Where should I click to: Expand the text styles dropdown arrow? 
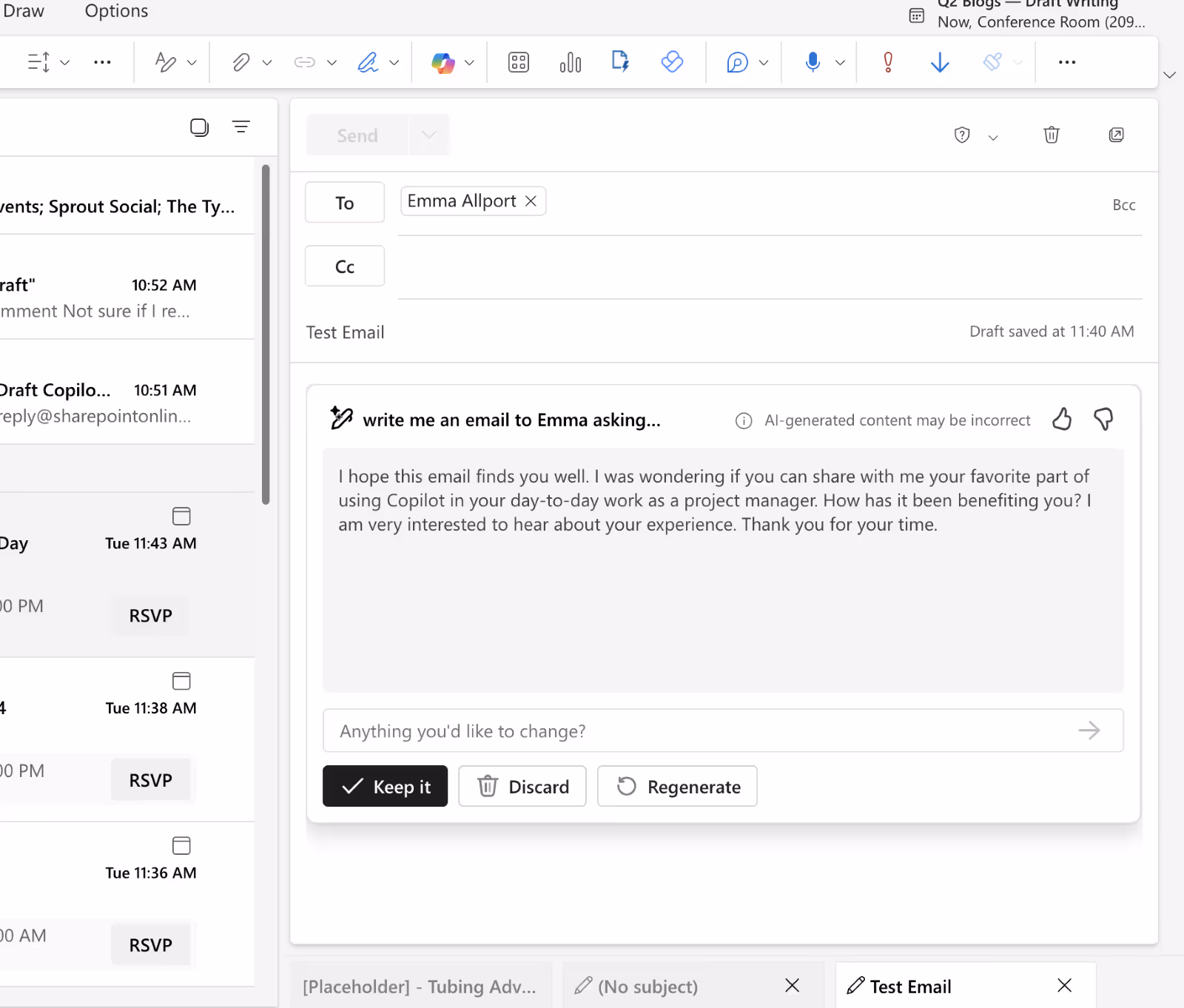click(x=192, y=62)
